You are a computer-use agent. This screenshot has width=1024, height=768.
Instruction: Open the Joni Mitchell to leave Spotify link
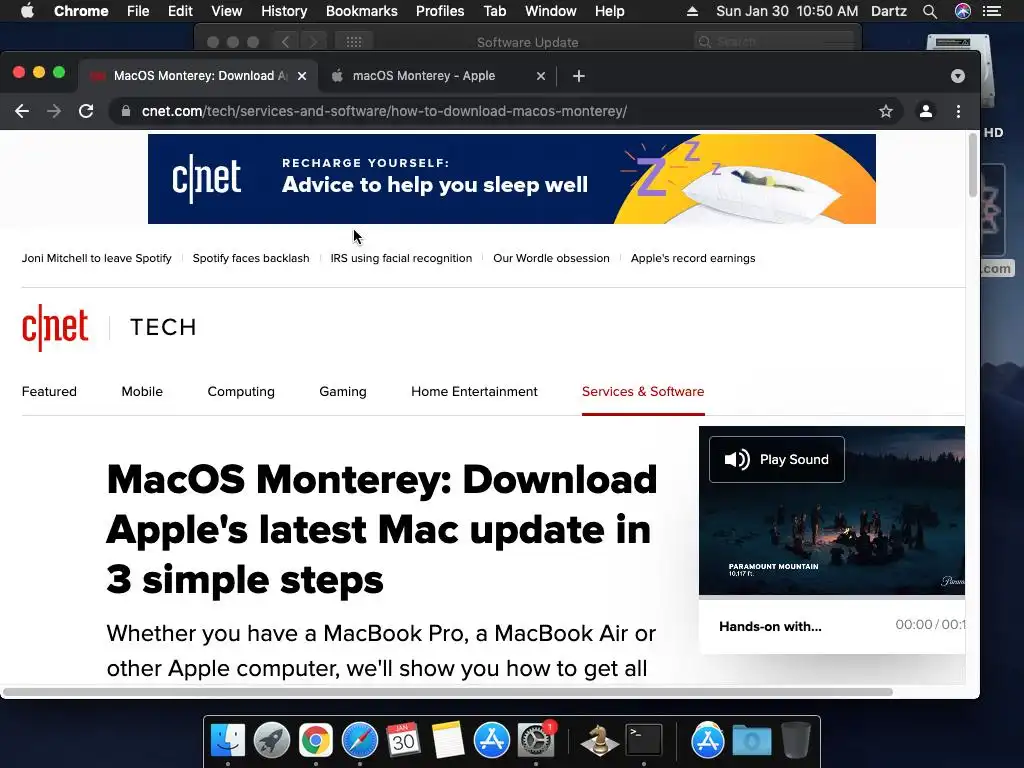97,258
